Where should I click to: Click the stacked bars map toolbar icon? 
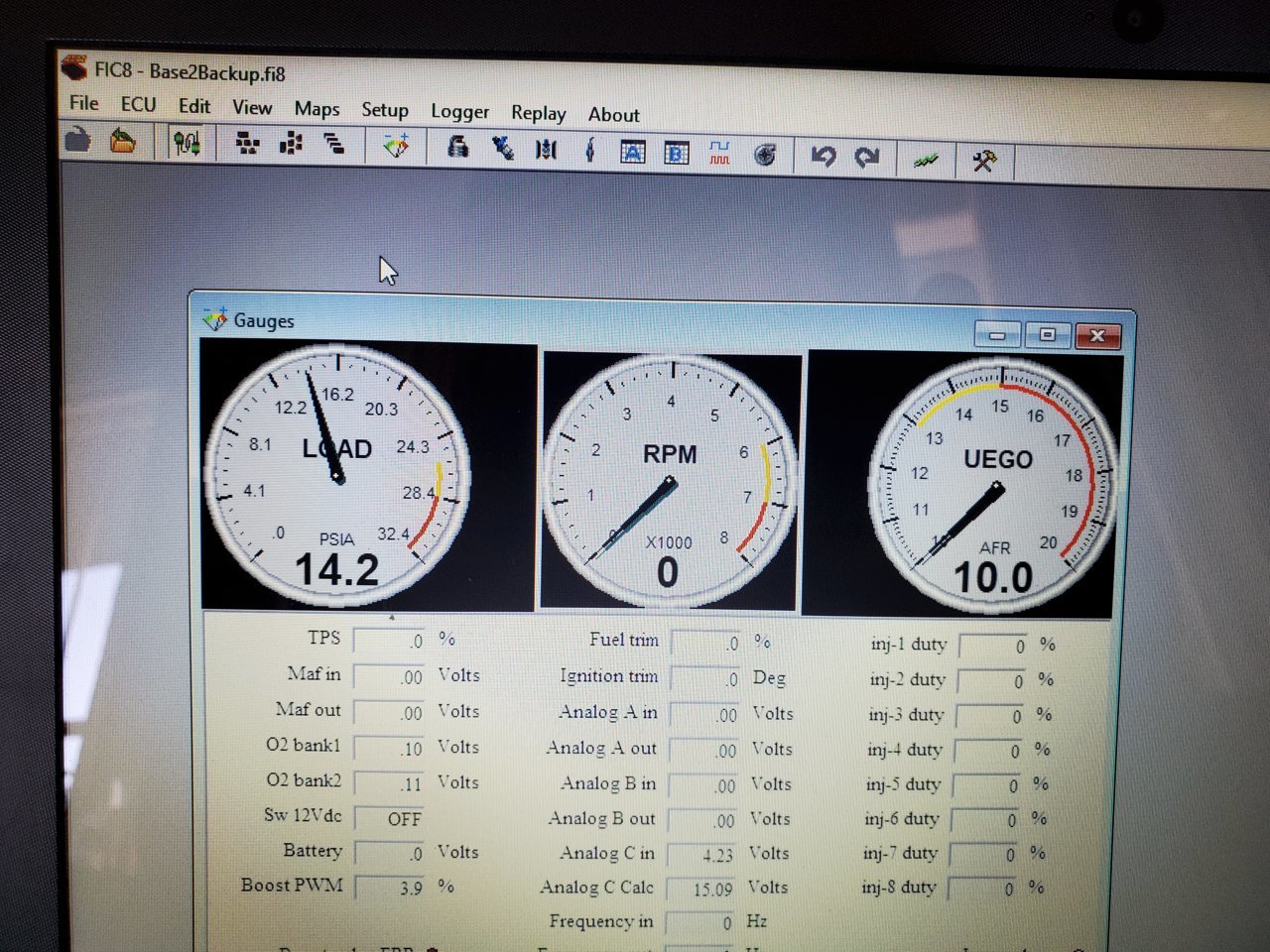pos(334,145)
